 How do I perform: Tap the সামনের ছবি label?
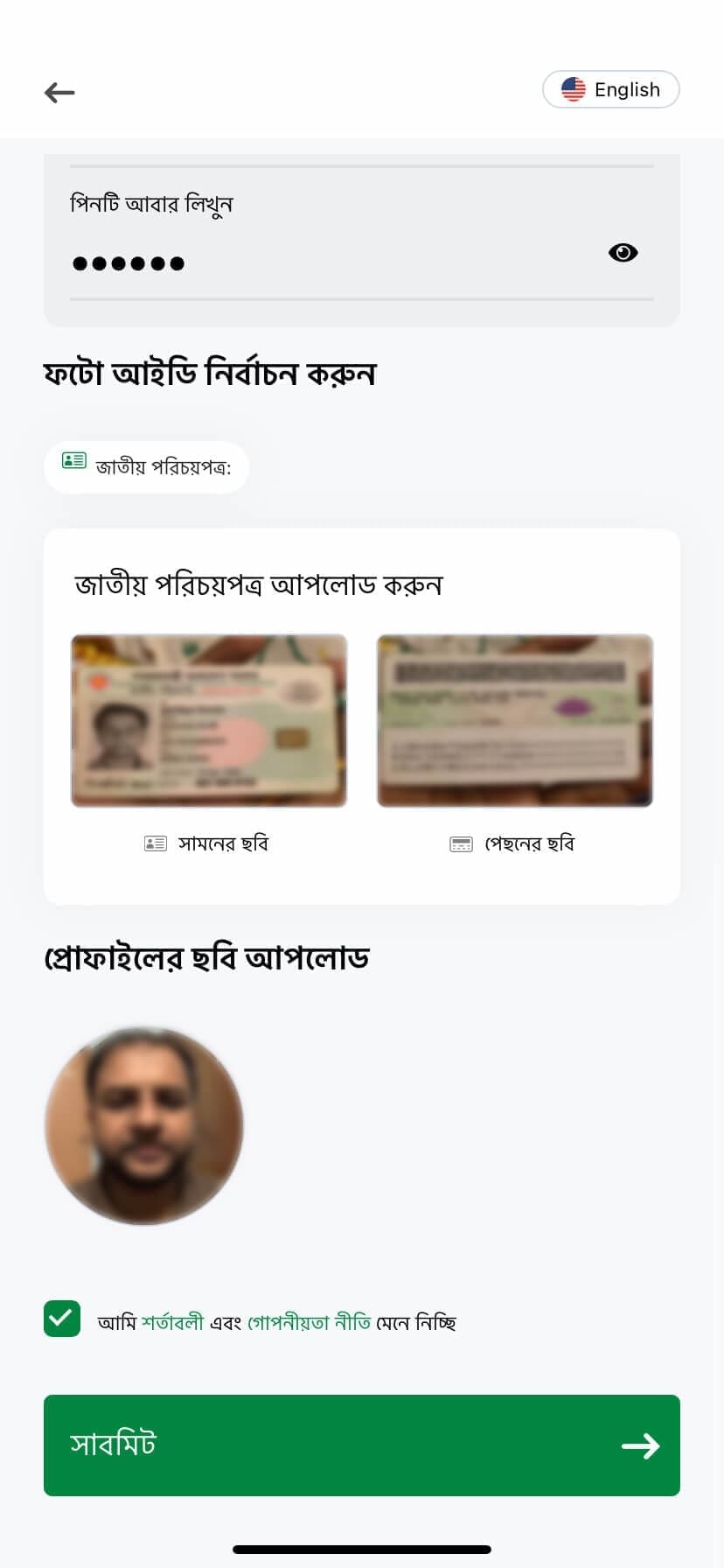(223, 843)
